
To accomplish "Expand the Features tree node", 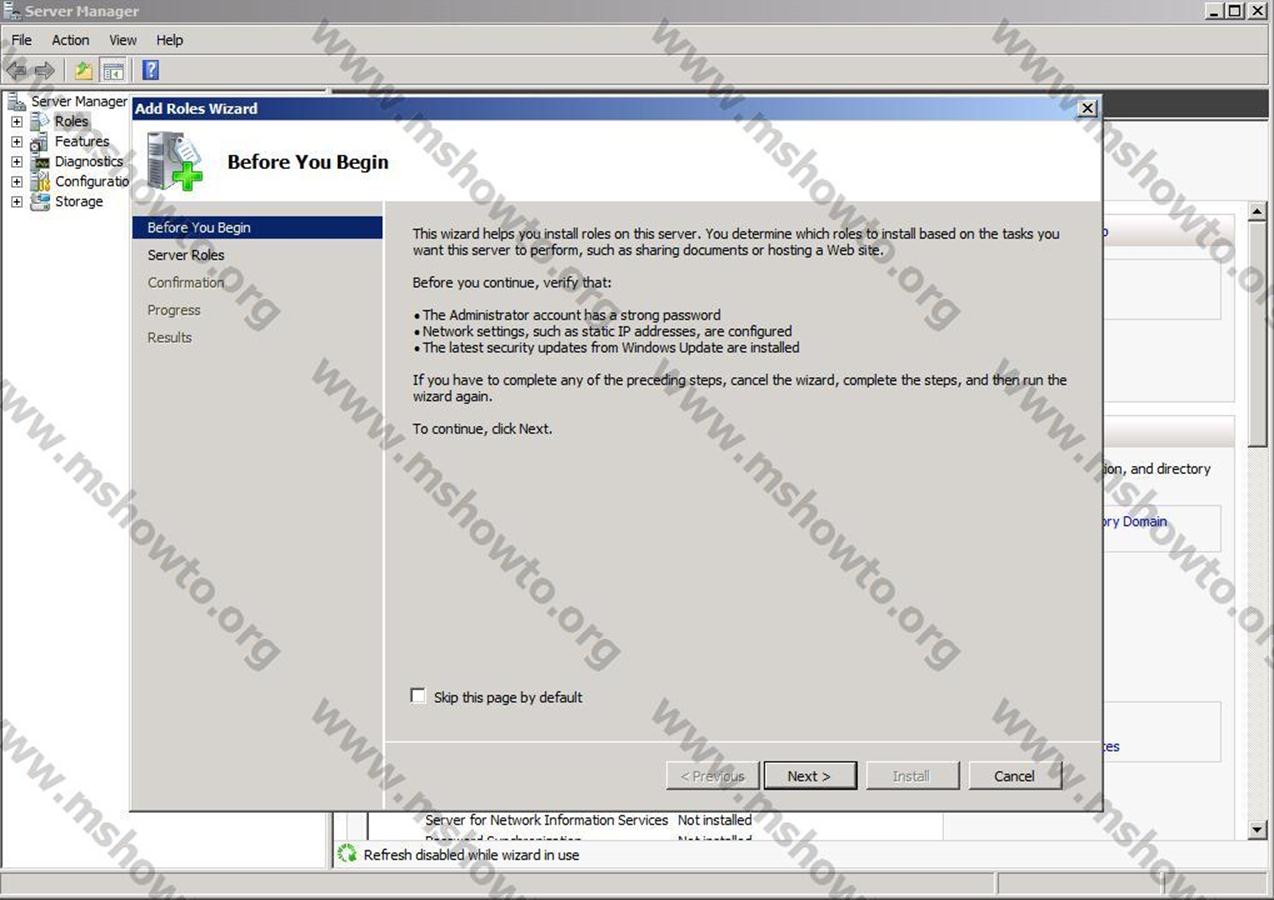I will coord(16,142).
